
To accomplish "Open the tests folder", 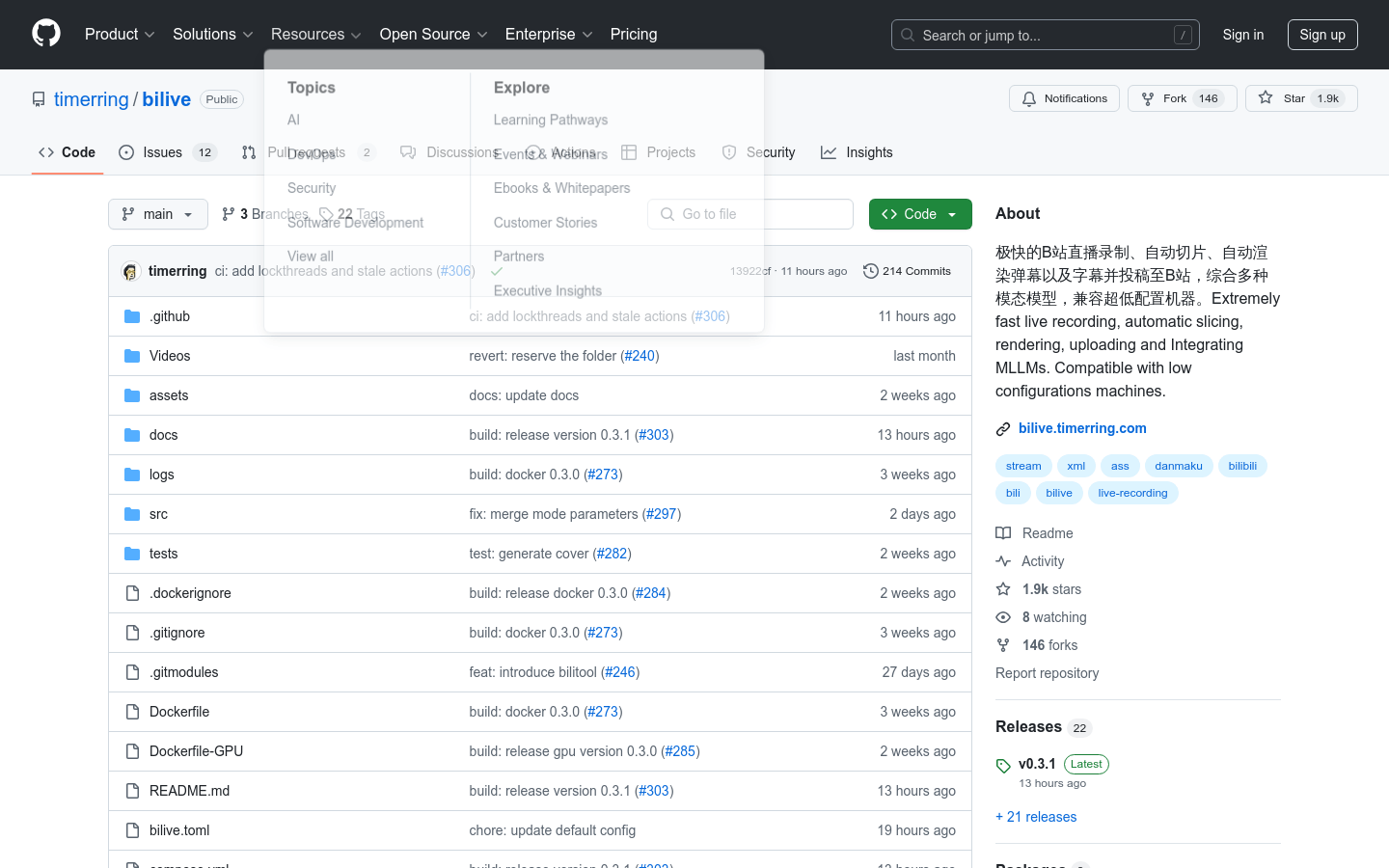I will [x=164, y=554].
